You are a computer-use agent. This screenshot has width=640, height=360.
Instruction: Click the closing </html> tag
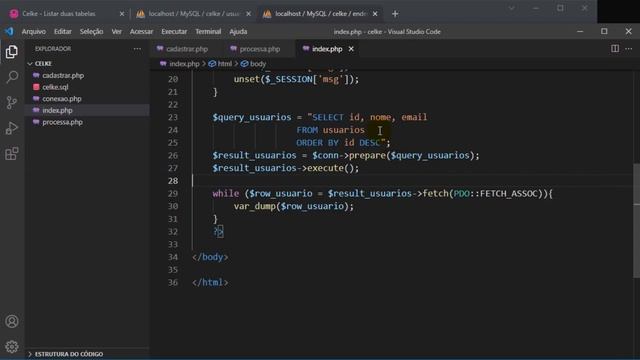(210, 282)
